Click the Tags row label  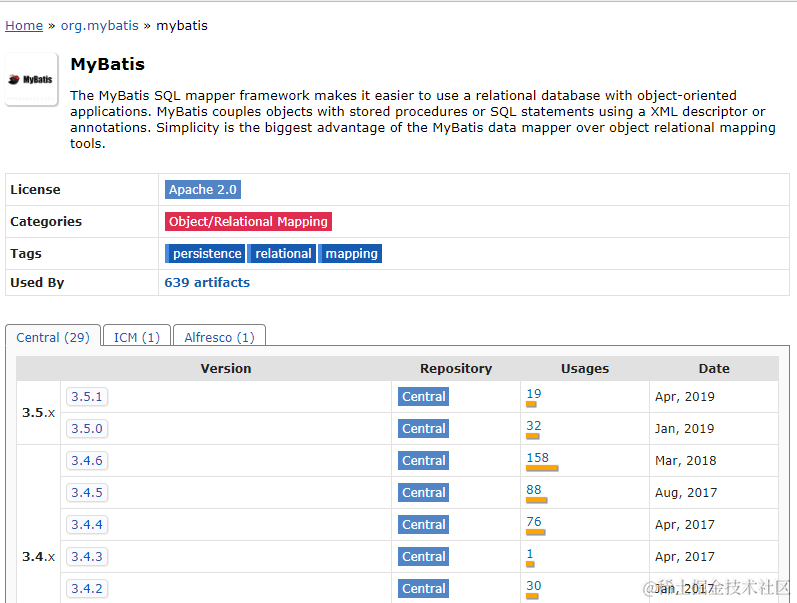26,254
